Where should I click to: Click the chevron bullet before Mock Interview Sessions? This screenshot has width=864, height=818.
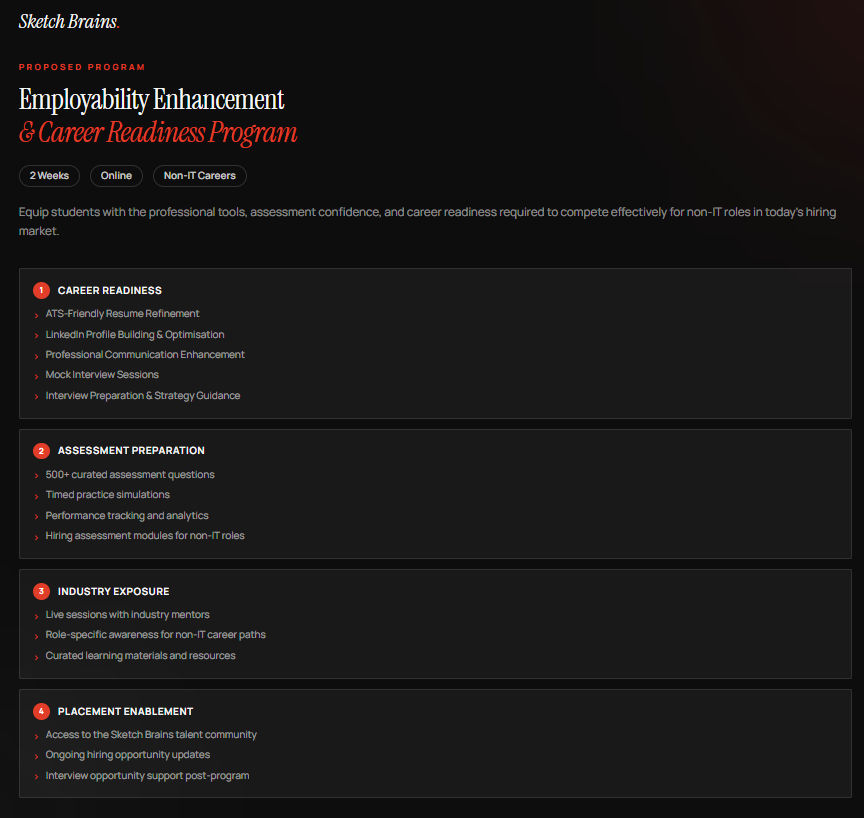[x=36, y=377]
